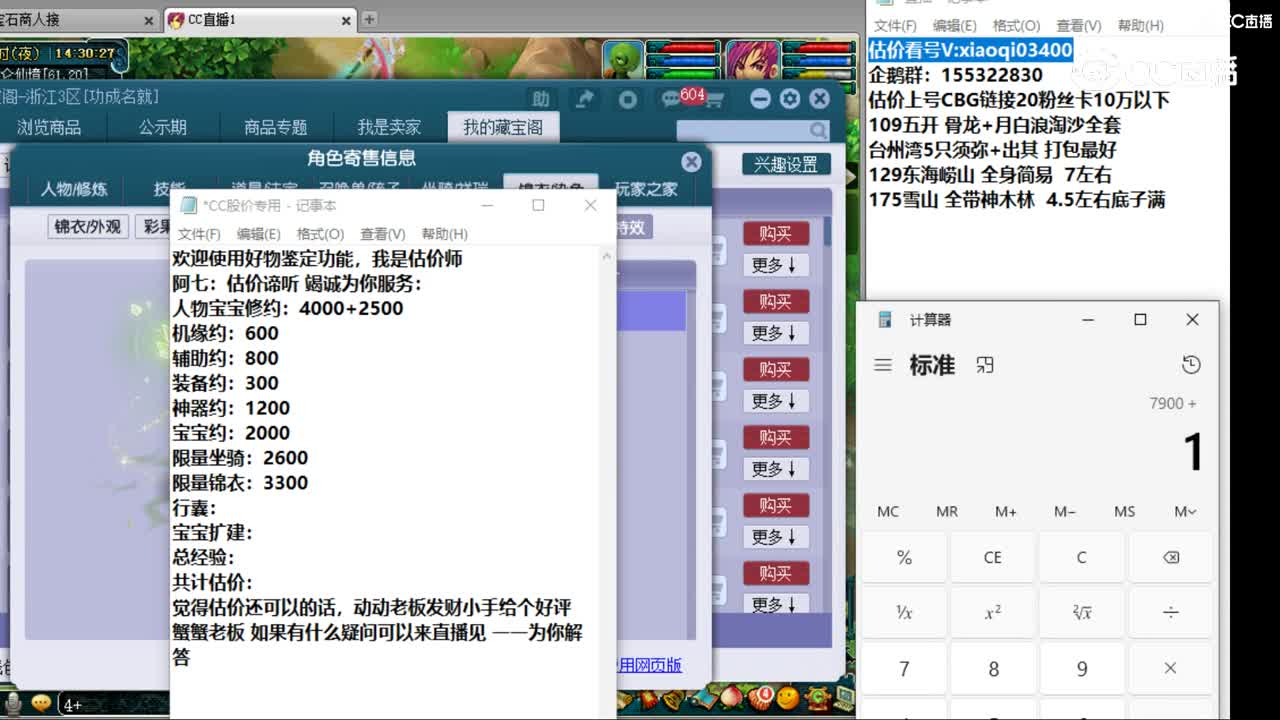The width and height of the screenshot is (1280, 720).
Task: Open the calculator M memory list dropdown
Action: click(1185, 511)
